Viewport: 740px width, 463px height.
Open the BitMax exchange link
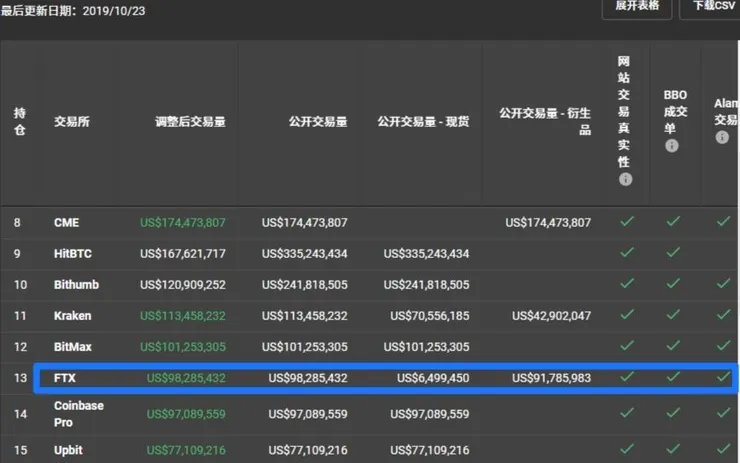click(73, 347)
